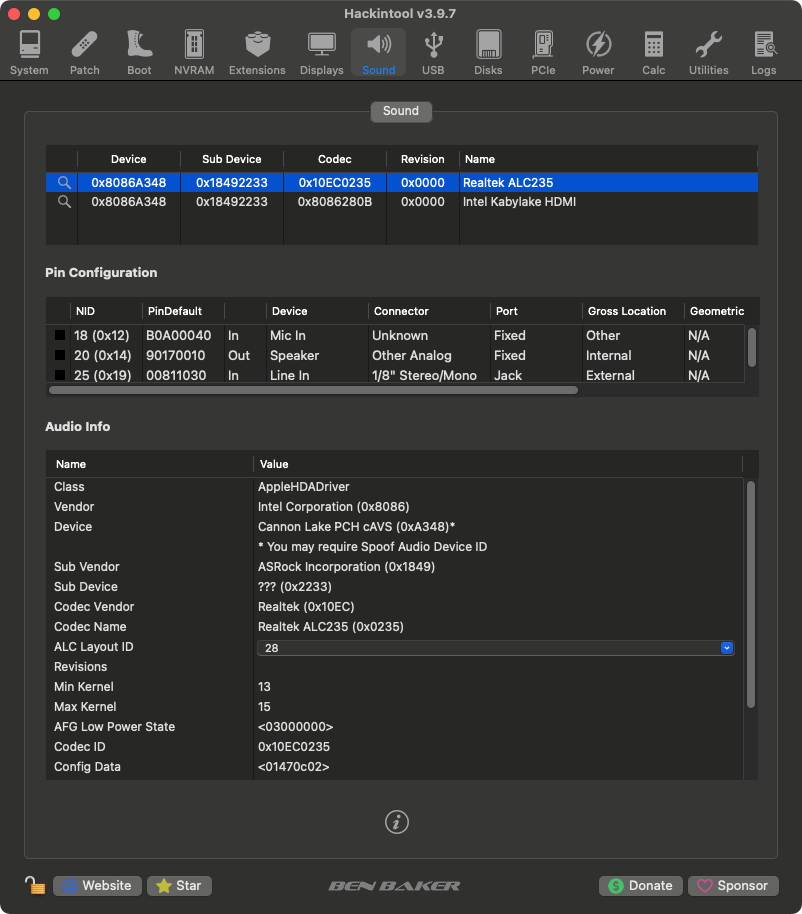
Task: Open the ALC Layout ID dropdown
Action: [x=495, y=648]
